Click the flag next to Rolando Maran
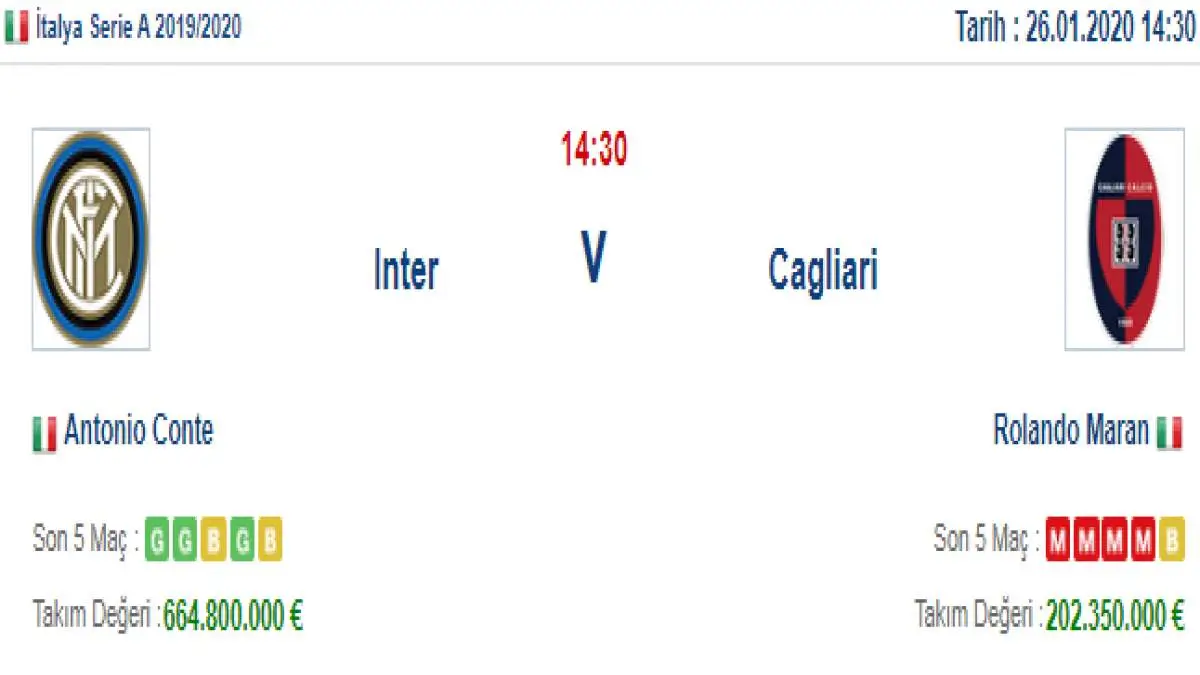 [1169, 434]
